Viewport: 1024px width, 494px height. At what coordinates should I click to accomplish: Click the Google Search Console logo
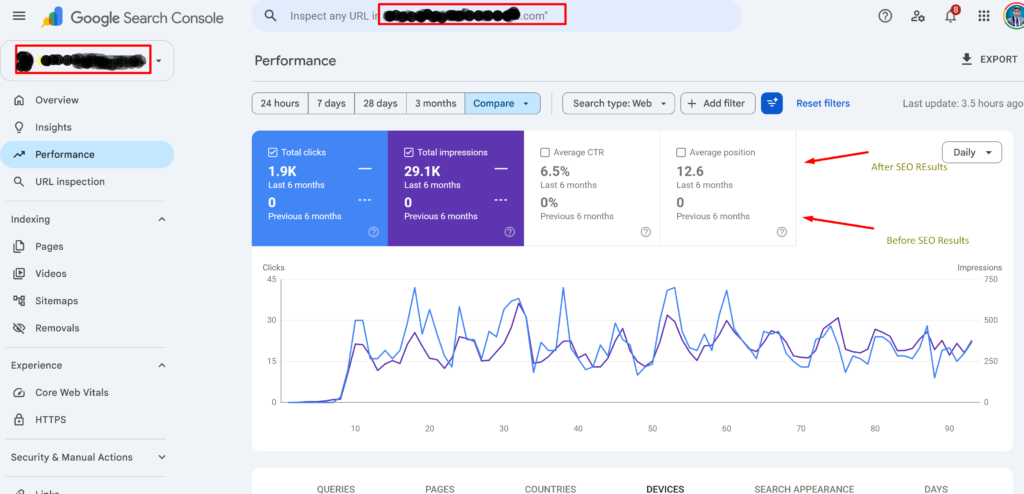[x=133, y=17]
